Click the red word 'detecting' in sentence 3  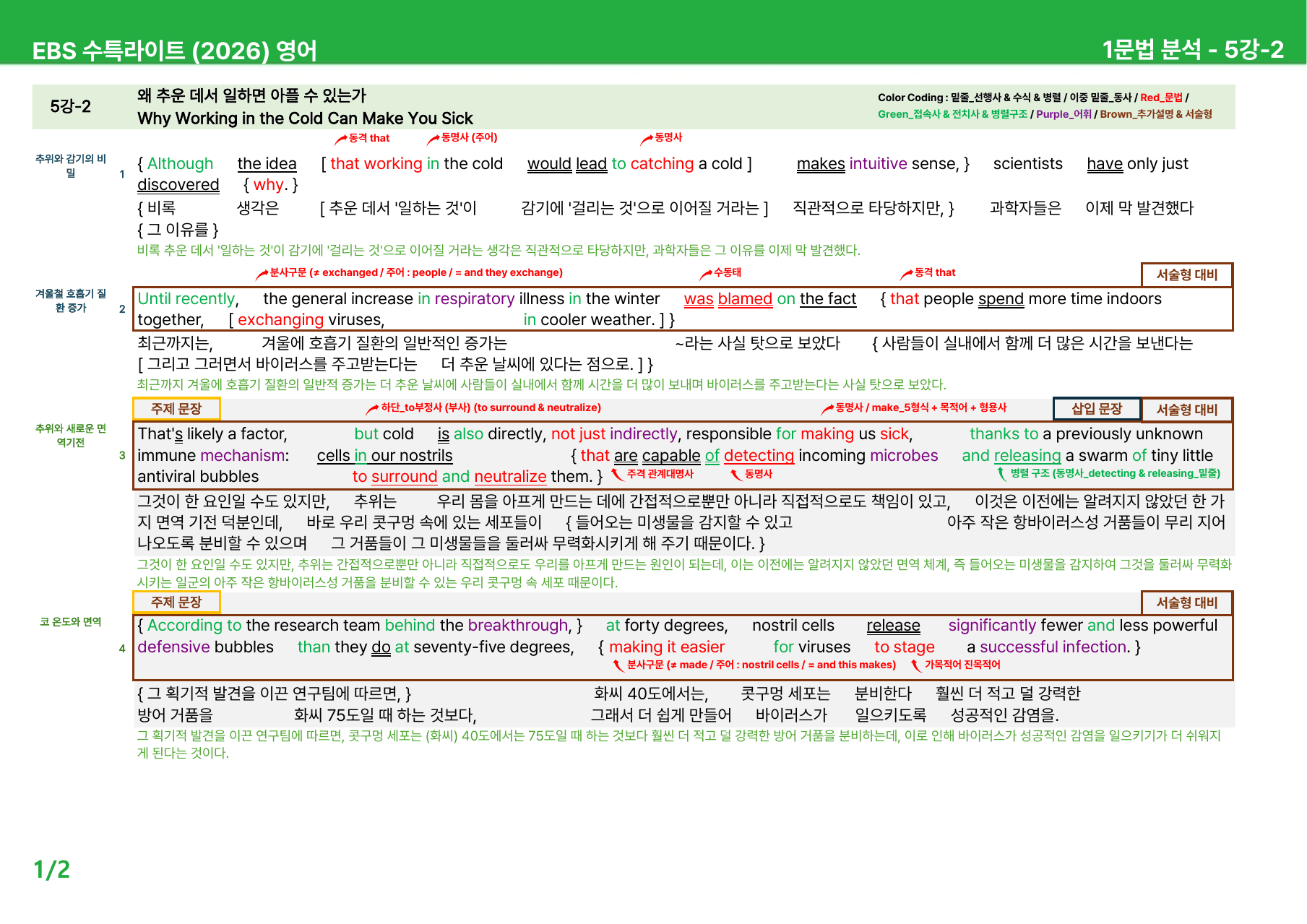759,456
